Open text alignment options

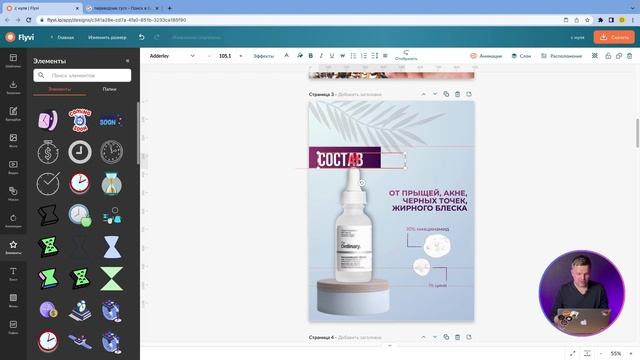point(385,56)
